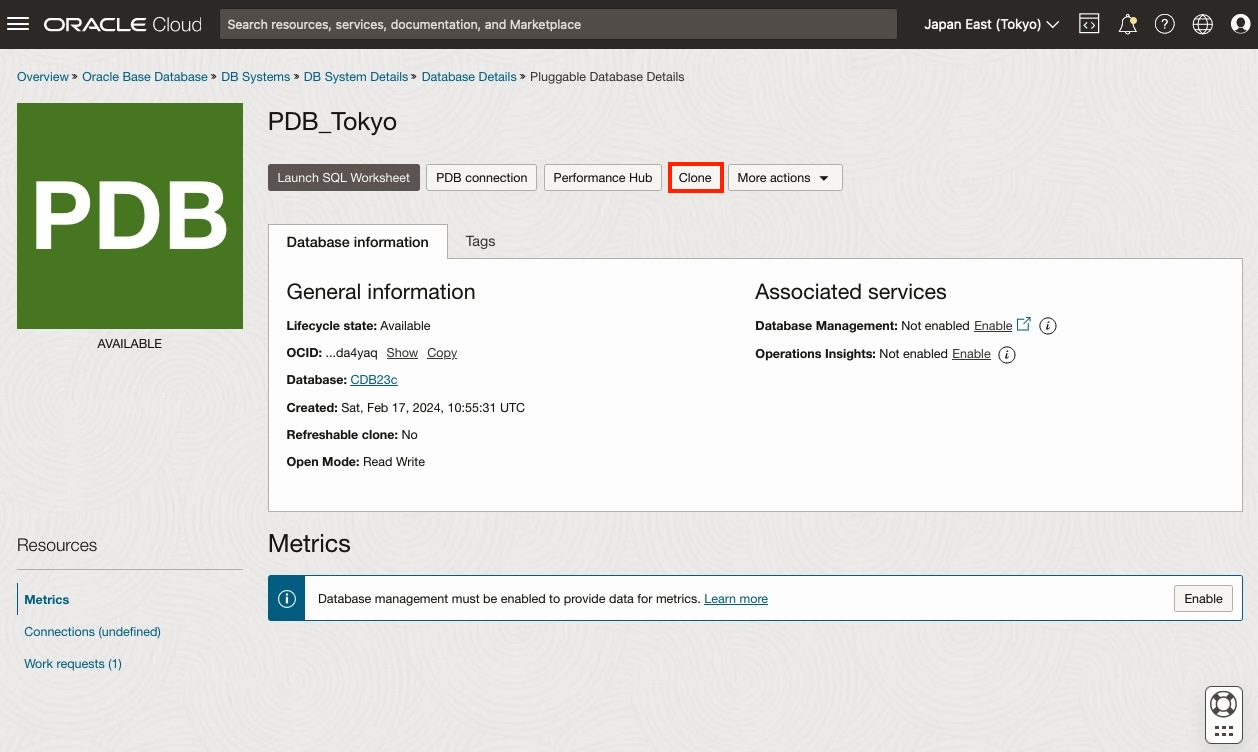Click the Clone button
This screenshot has height=752, width=1258.
pos(695,177)
